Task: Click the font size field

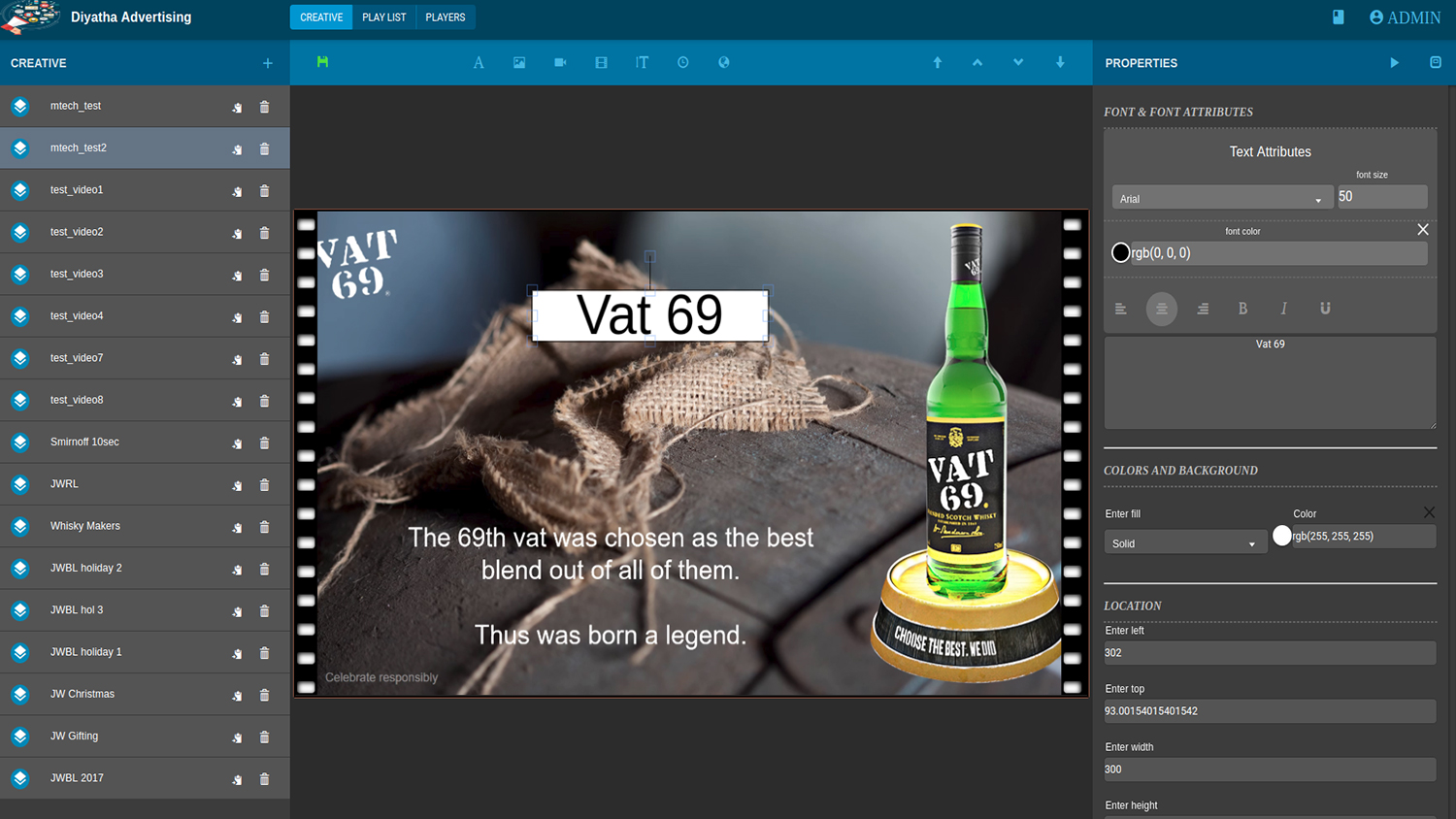Action: [1382, 196]
